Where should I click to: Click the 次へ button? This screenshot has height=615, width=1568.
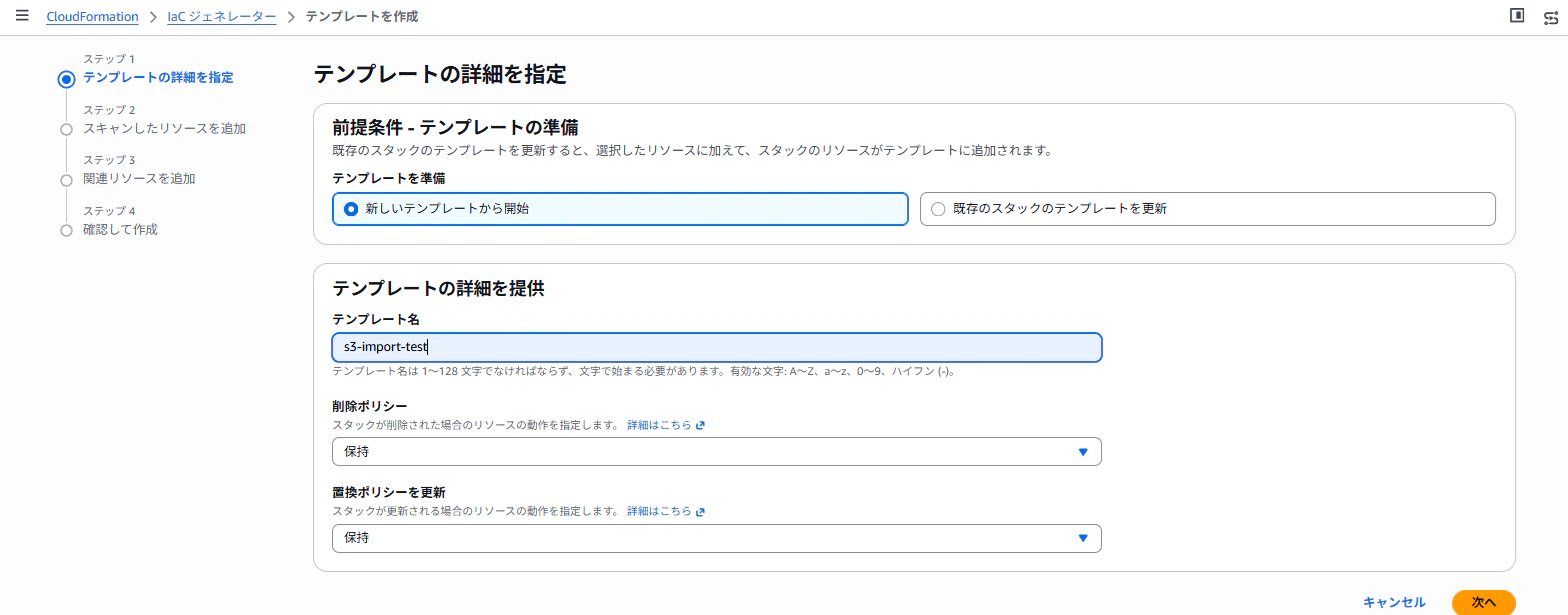pos(1483,602)
